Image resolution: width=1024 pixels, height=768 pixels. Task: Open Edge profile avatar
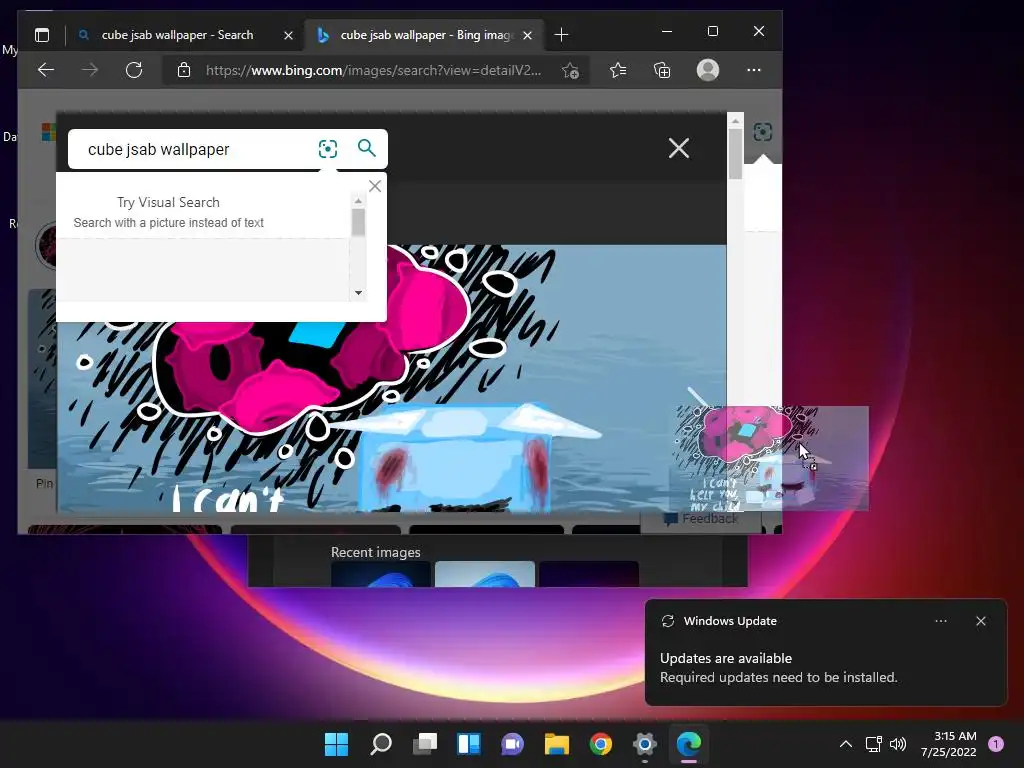708,70
